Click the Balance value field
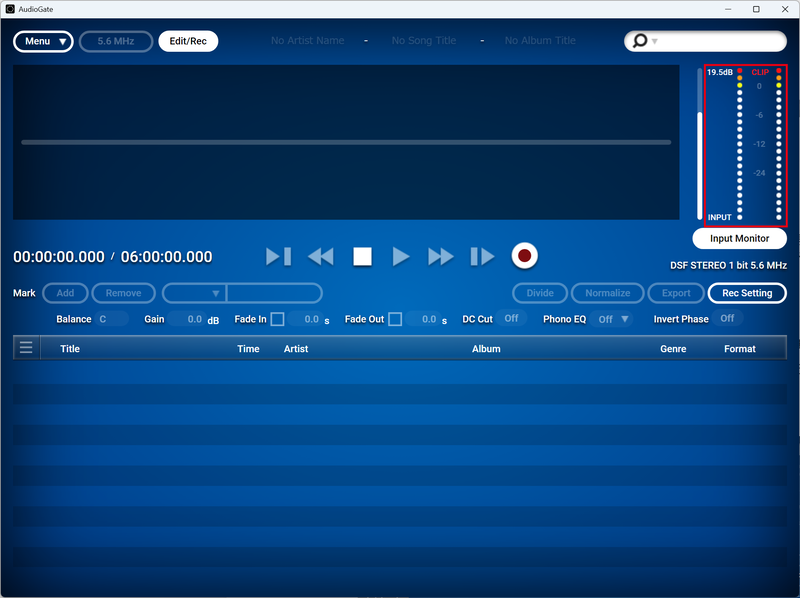Image resolution: width=800 pixels, height=598 pixels. point(112,319)
